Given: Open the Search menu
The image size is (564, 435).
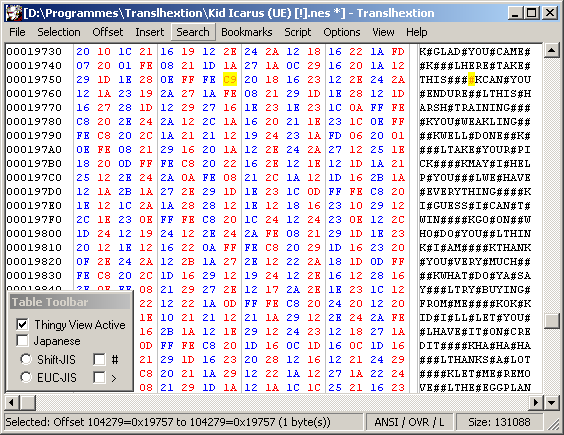Looking at the screenshot, I should 193,32.
